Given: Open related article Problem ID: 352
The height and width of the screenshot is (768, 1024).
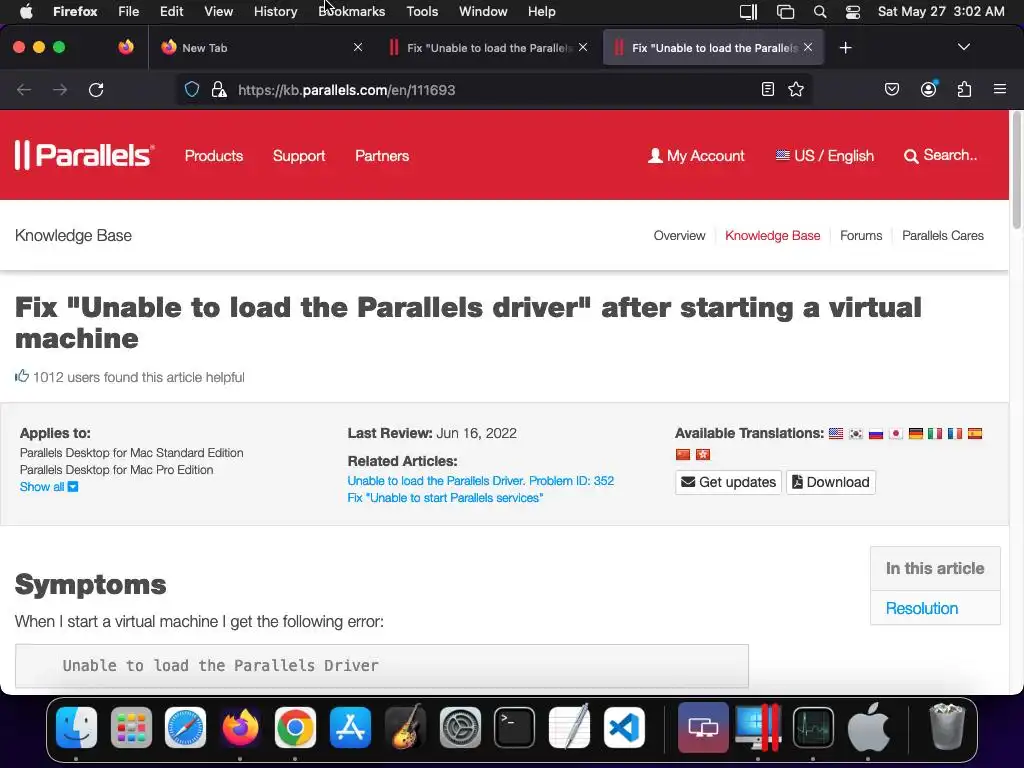Looking at the screenshot, I should click(481, 481).
